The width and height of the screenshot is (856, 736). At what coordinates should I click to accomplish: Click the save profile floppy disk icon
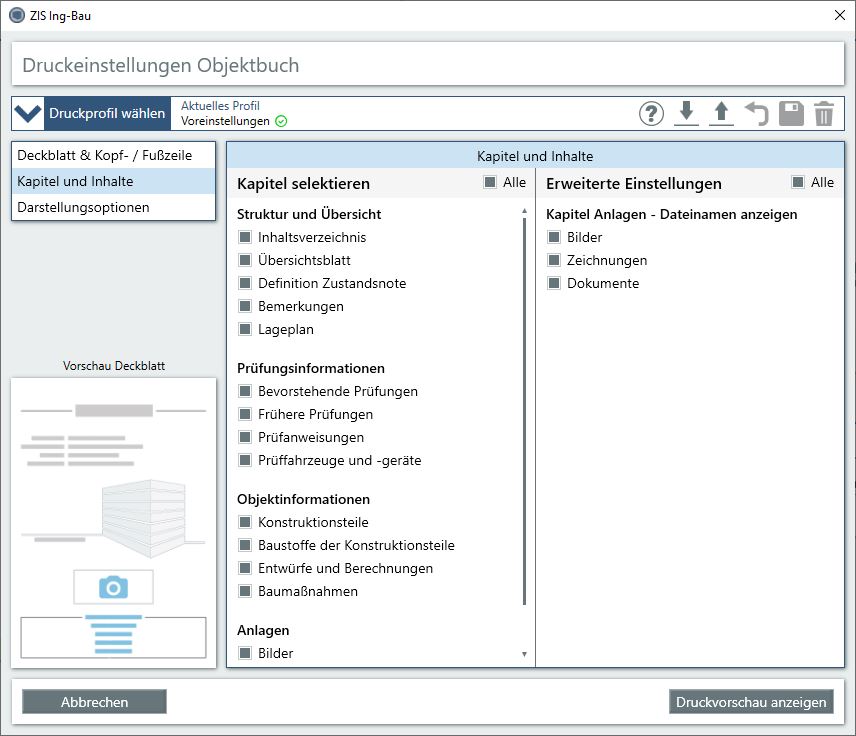pyautogui.click(x=791, y=114)
